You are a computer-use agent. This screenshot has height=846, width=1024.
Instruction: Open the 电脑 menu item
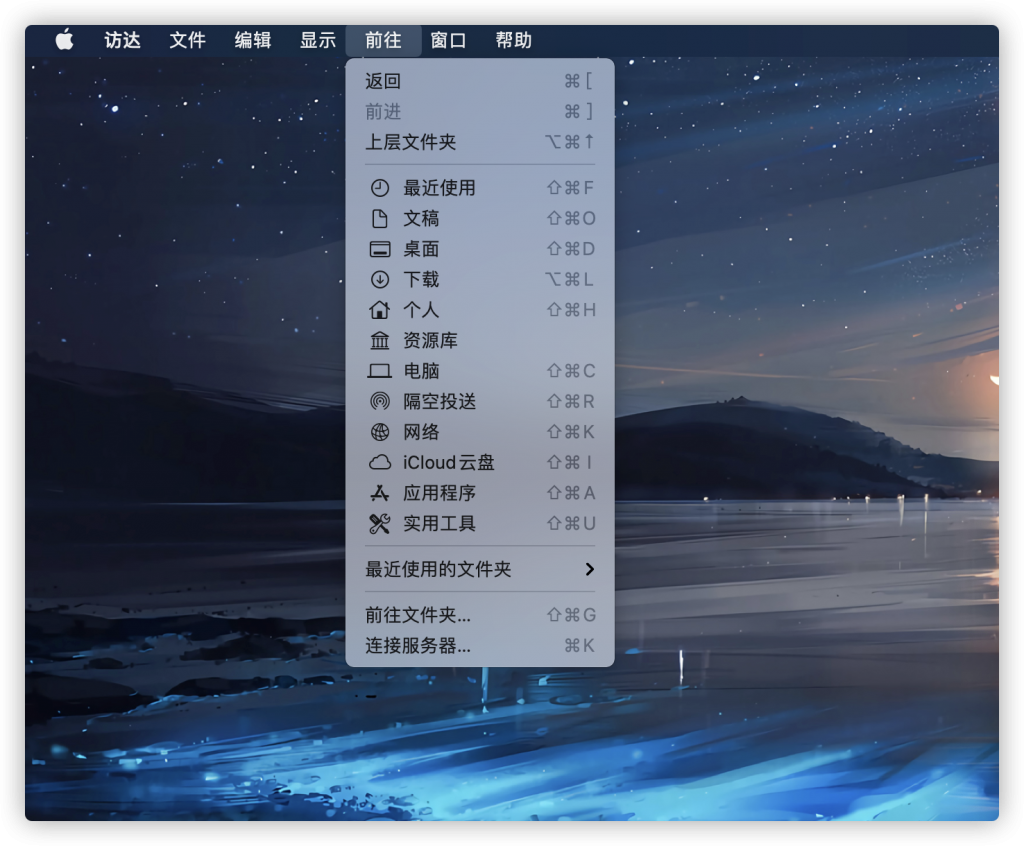click(421, 371)
